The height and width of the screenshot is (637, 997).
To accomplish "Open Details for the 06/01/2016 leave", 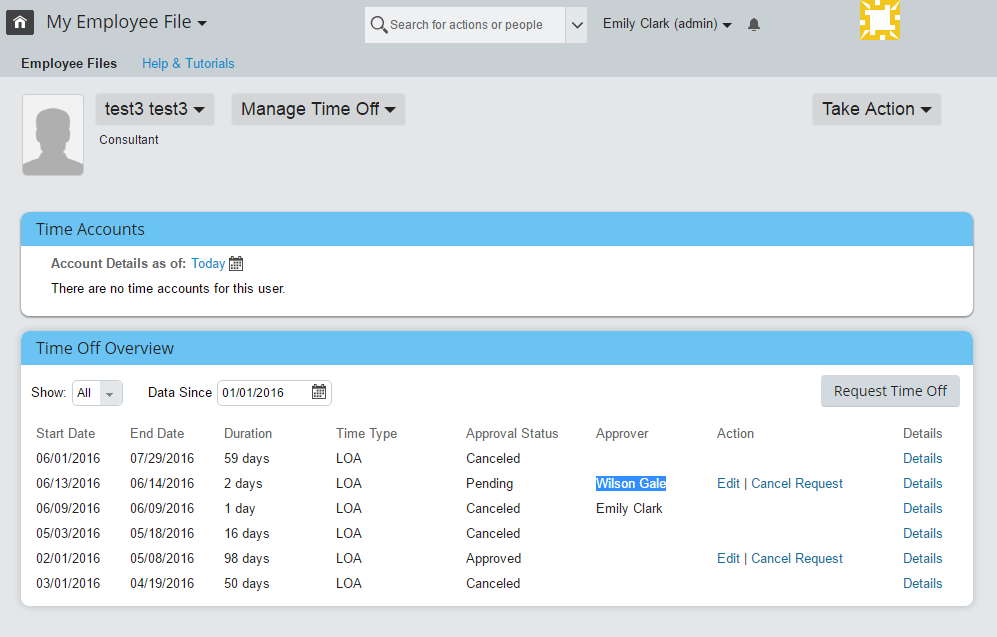I will coord(922,458).
